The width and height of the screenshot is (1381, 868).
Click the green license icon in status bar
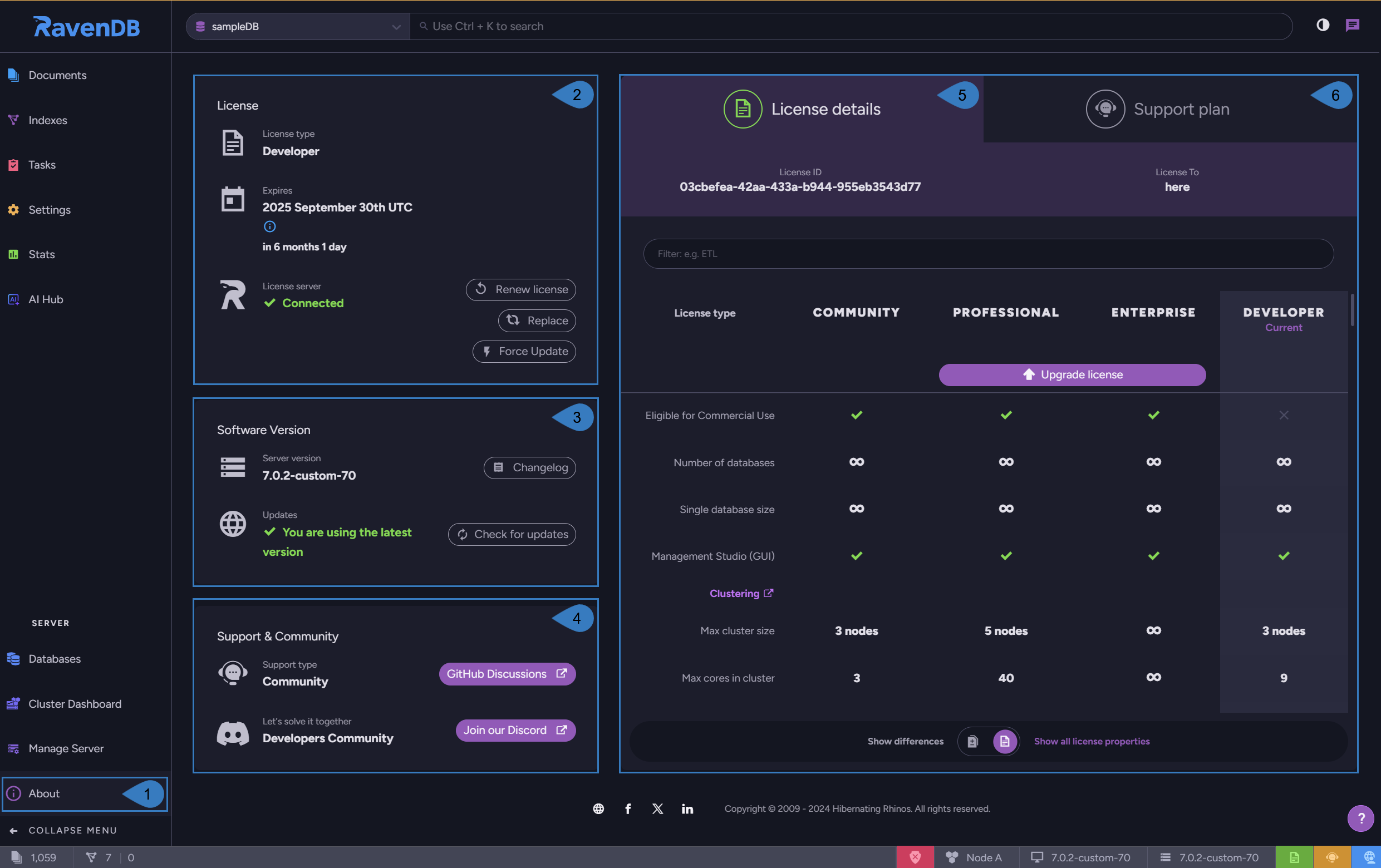[1294, 857]
